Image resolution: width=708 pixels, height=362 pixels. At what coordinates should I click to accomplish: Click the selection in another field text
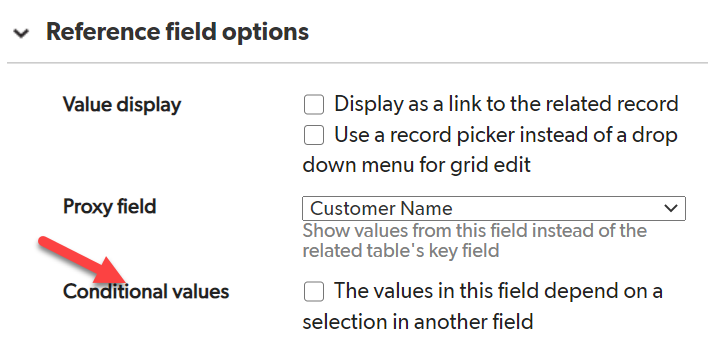point(418,322)
